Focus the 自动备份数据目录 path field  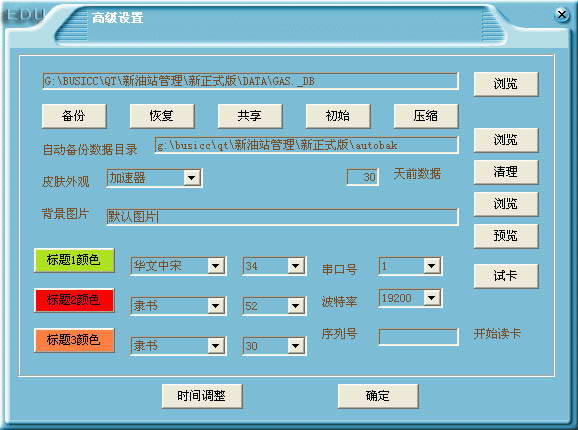307,145
